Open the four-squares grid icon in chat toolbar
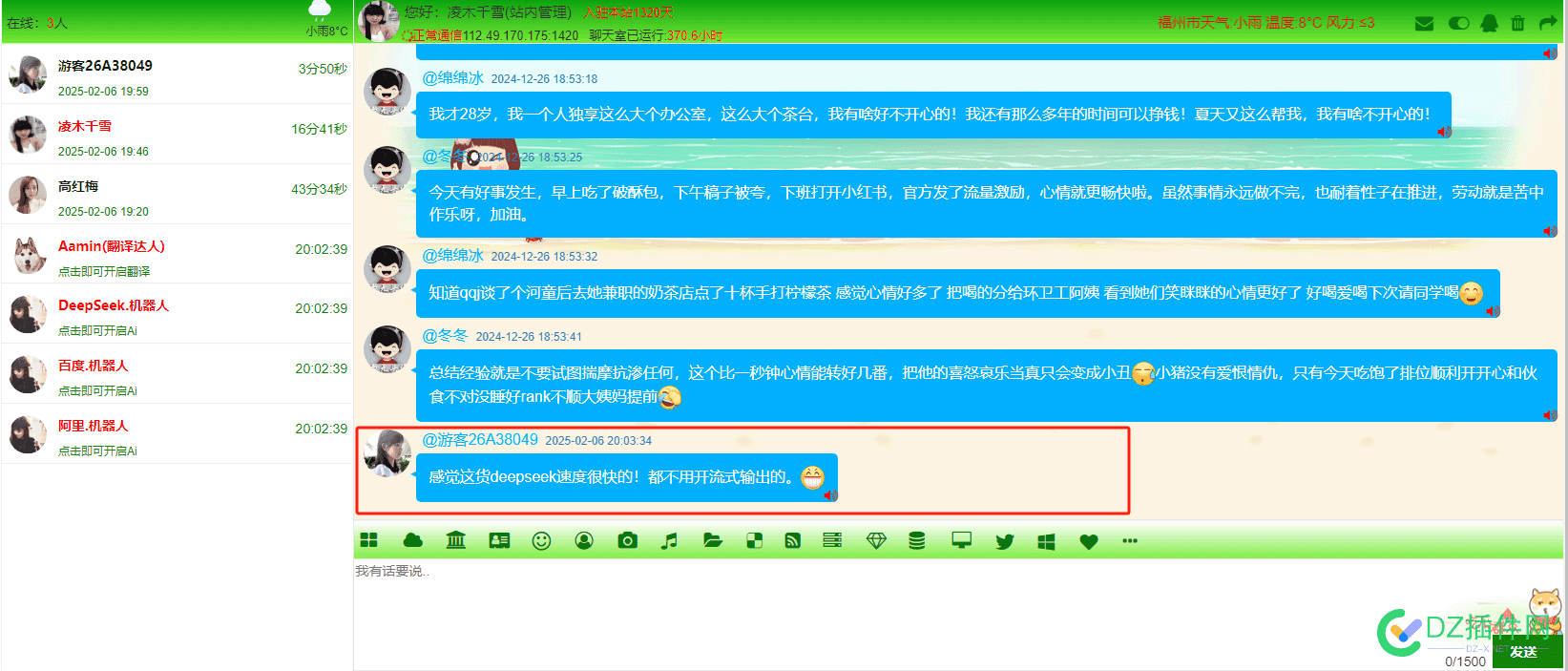Viewport: 1568px width, 671px height. click(x=369, y=541)
